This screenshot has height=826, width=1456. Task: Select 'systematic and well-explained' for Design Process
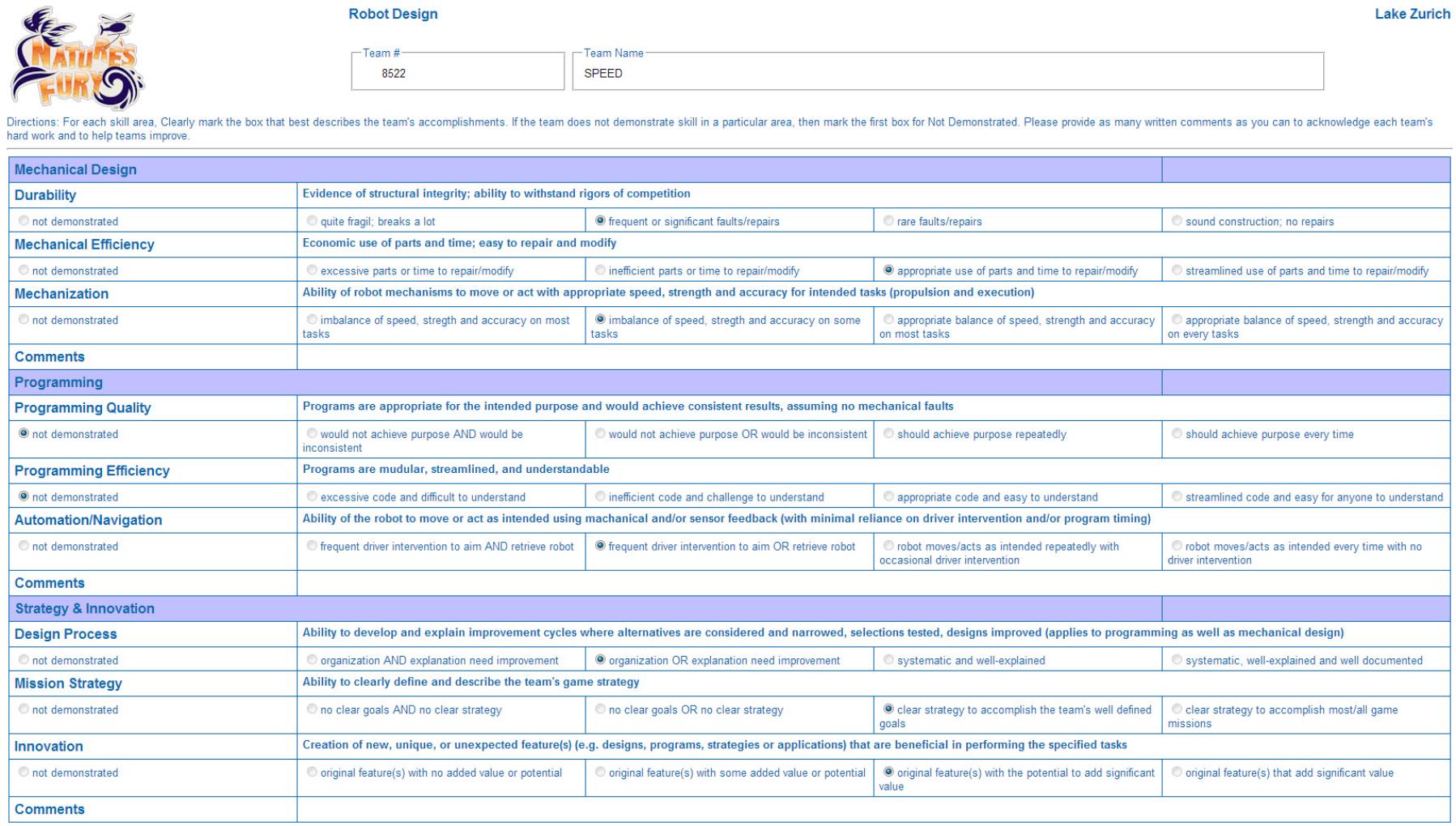point(888,660)
